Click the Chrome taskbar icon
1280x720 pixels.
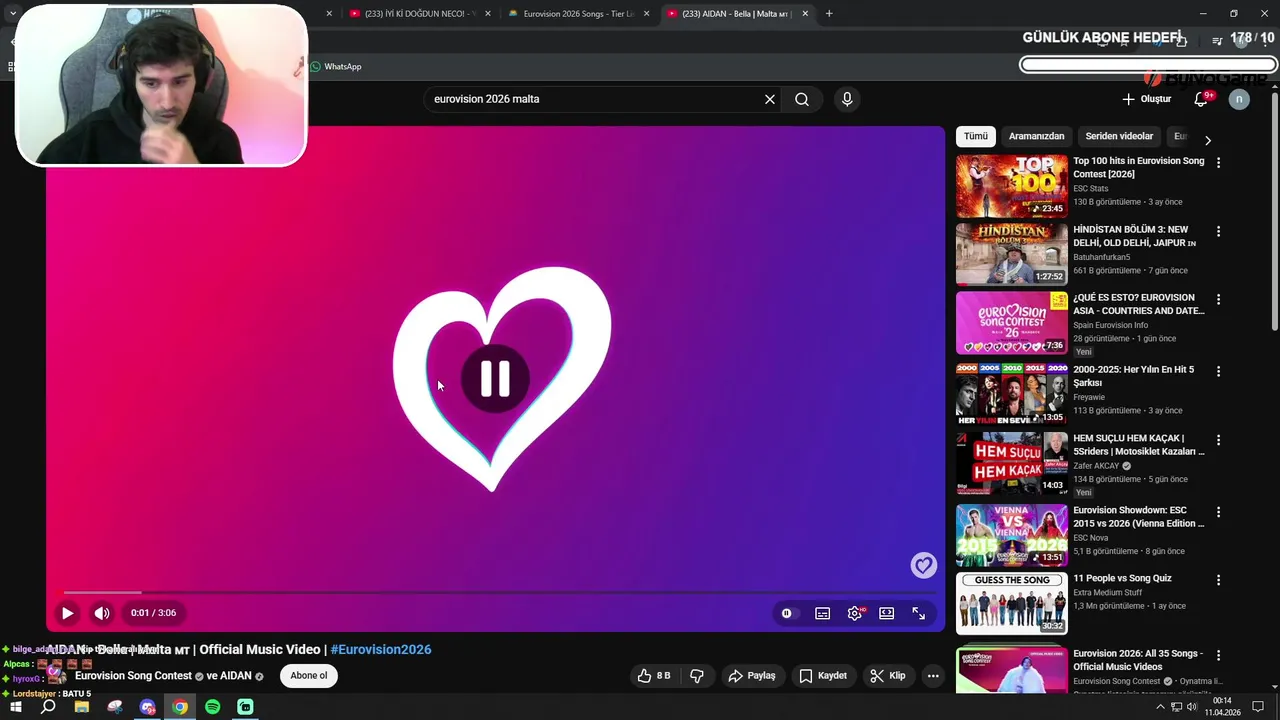(x=180, y=707)
